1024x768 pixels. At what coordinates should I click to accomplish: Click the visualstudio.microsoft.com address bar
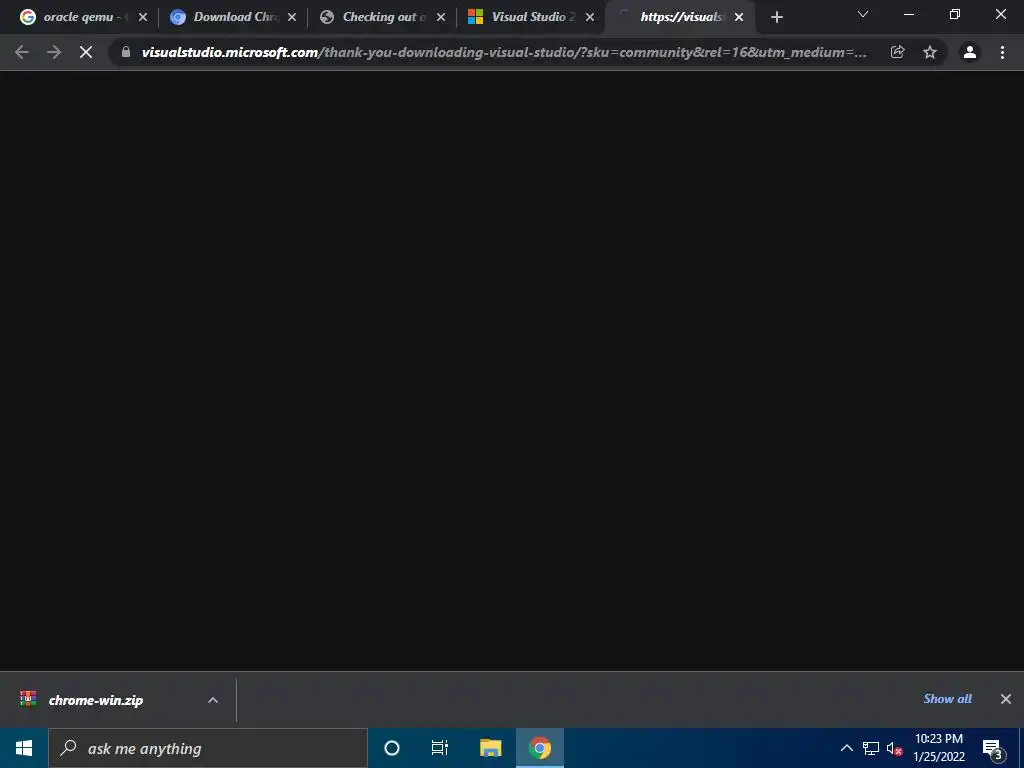pos(504,52)
